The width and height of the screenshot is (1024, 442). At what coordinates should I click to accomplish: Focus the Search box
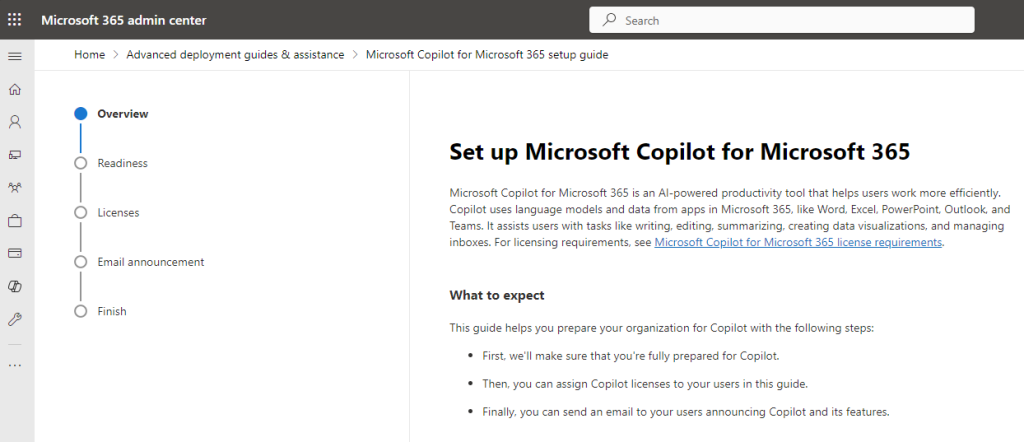pyautogui.click(x=782, y=20)
